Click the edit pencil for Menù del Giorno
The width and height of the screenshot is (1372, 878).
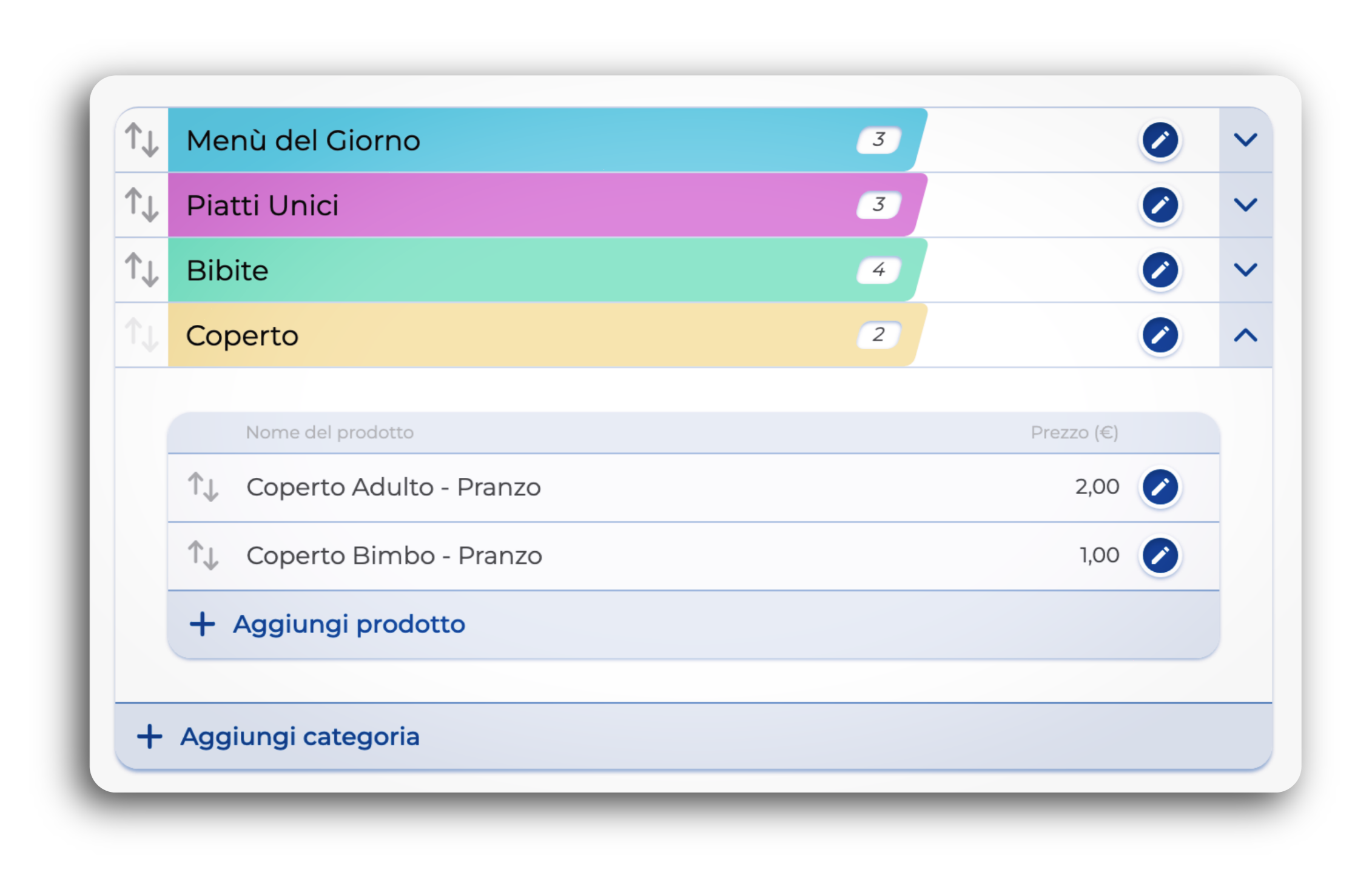tap(1160, 140)
